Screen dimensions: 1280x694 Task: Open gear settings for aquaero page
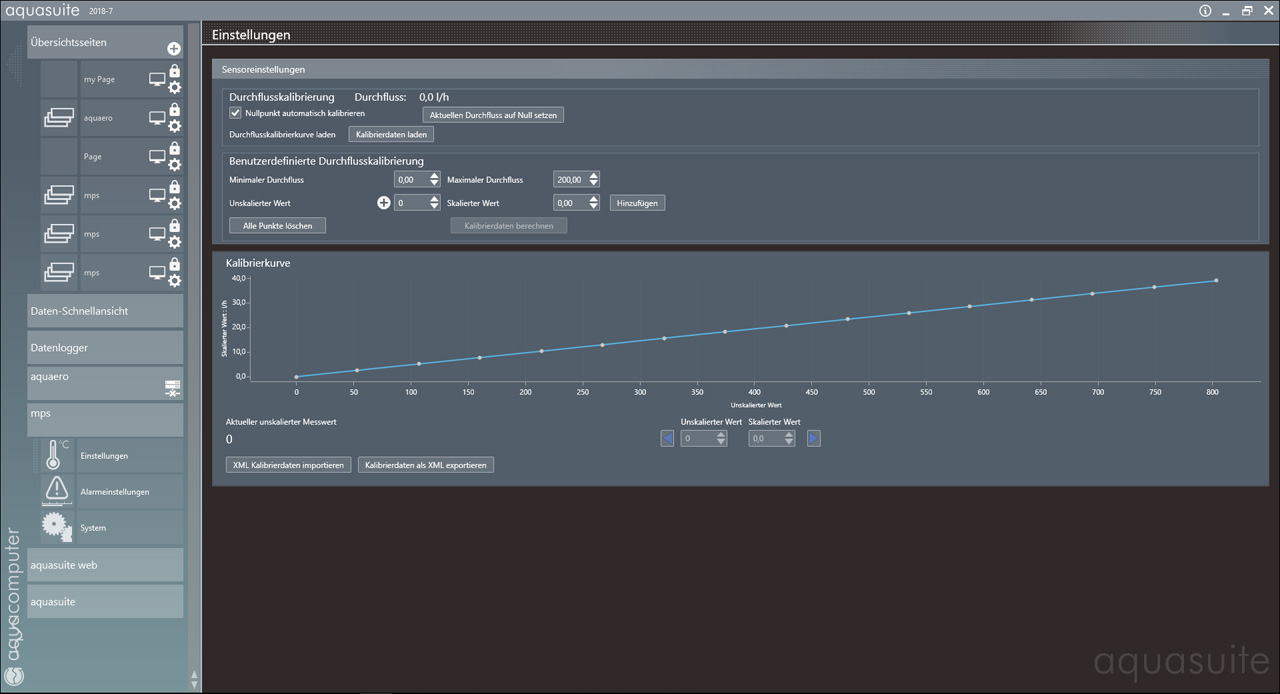[x=174, y=126]
